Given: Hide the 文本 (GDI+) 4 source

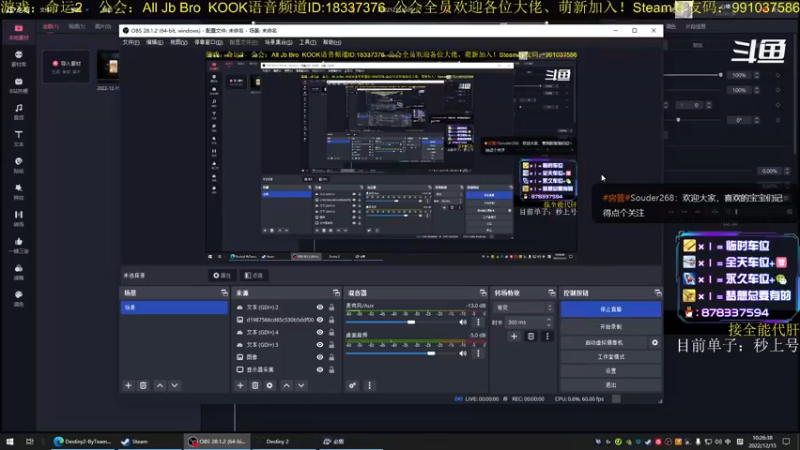Looking at the screenshot, I should pos(320,332).
